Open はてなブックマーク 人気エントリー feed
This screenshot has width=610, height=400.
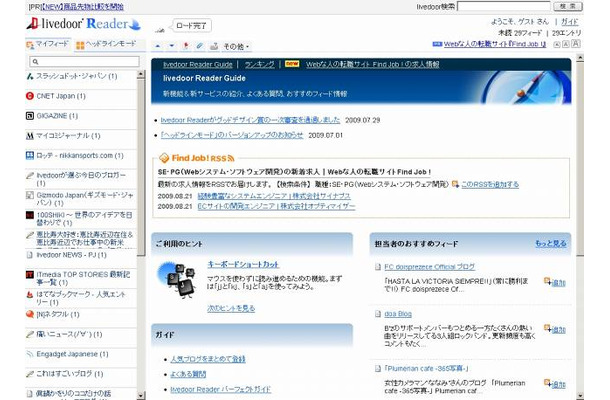point(81,298)
